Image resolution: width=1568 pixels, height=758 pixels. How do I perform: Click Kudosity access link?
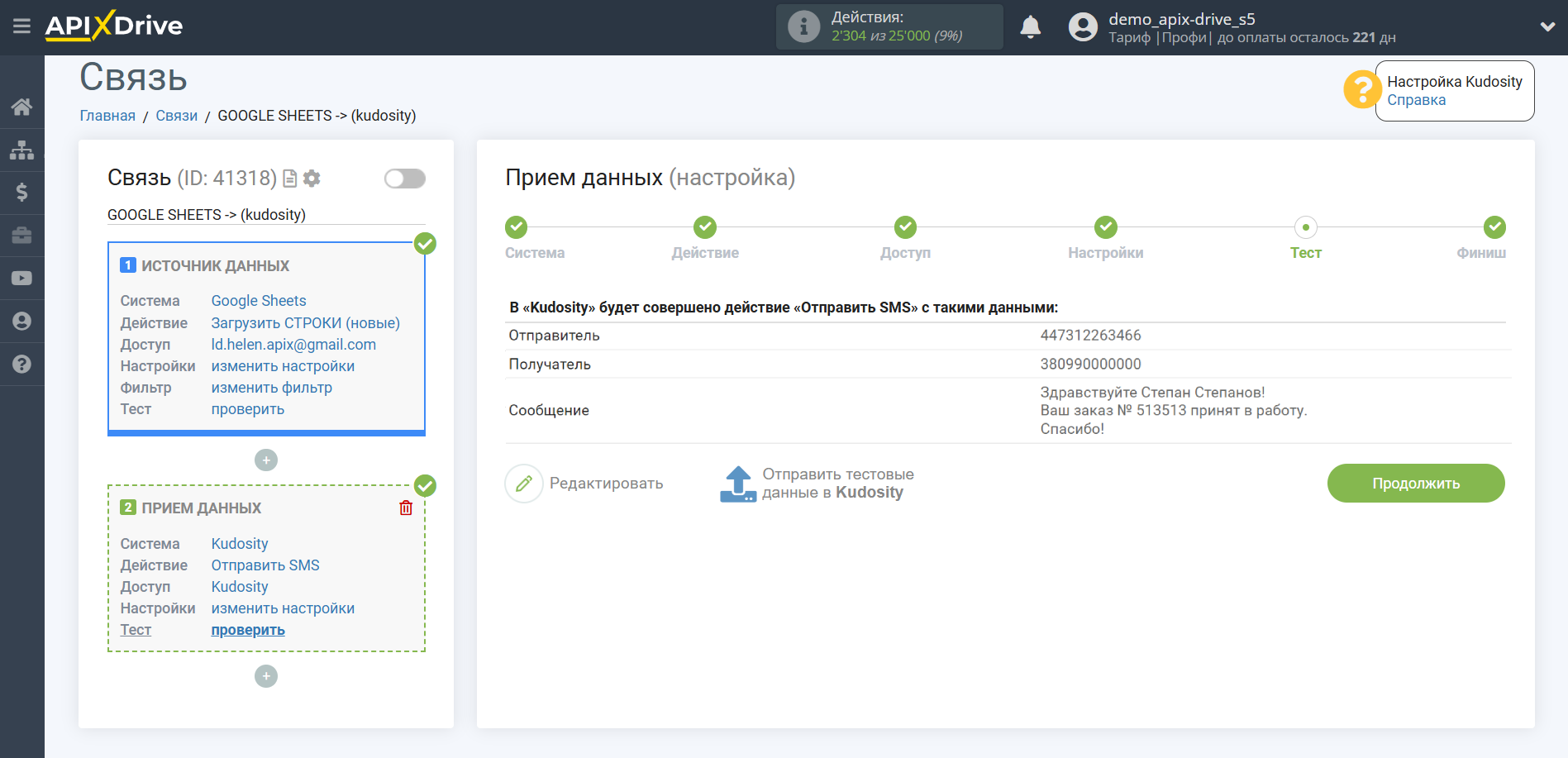tap(240, 587)
